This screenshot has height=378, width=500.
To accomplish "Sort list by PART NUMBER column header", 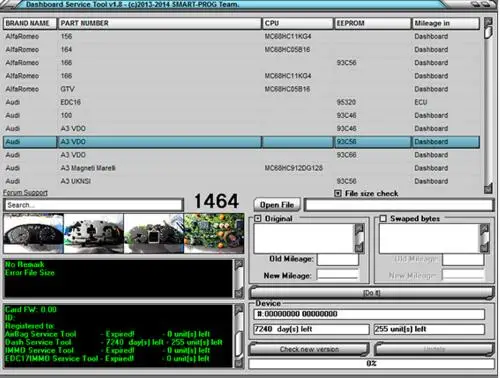I will point(159,23).
